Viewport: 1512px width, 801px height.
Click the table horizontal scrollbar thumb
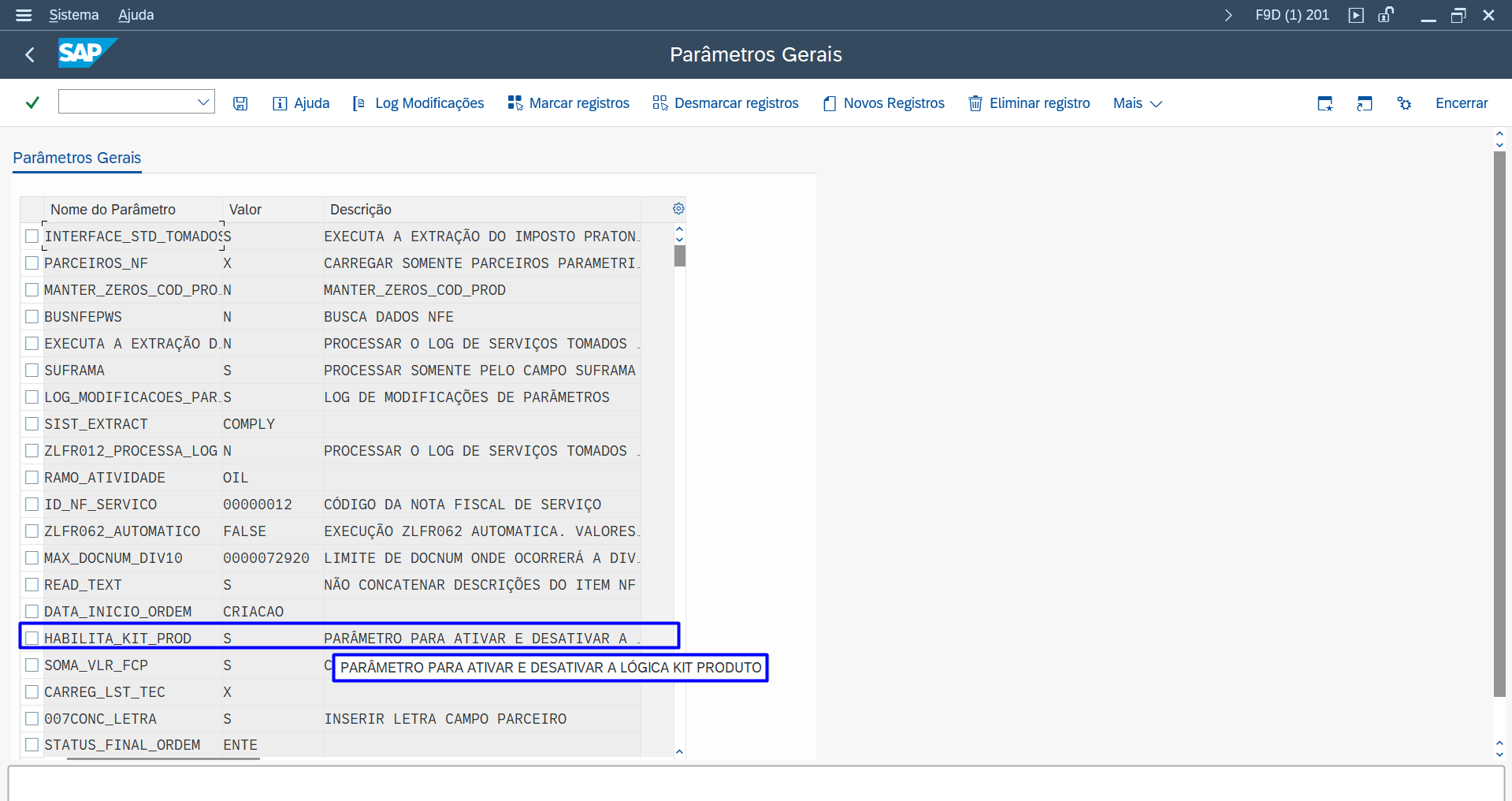pyautogui.click(x=163, y=758)
